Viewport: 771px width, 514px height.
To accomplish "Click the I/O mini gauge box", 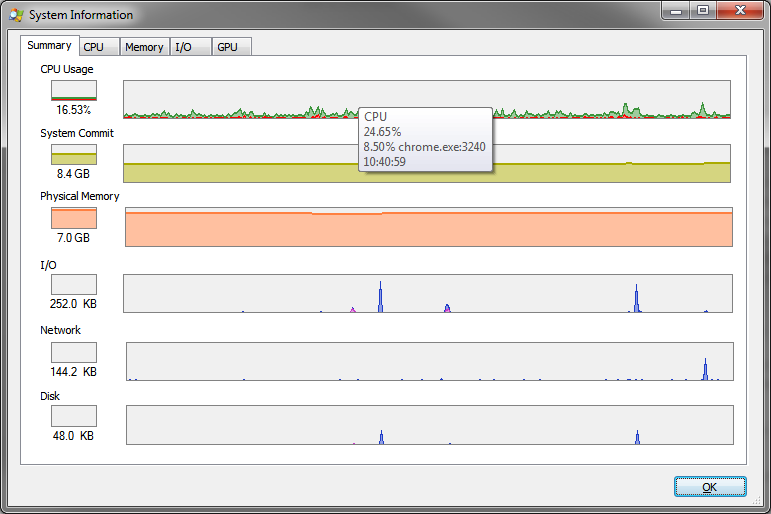I will [74, 284].
